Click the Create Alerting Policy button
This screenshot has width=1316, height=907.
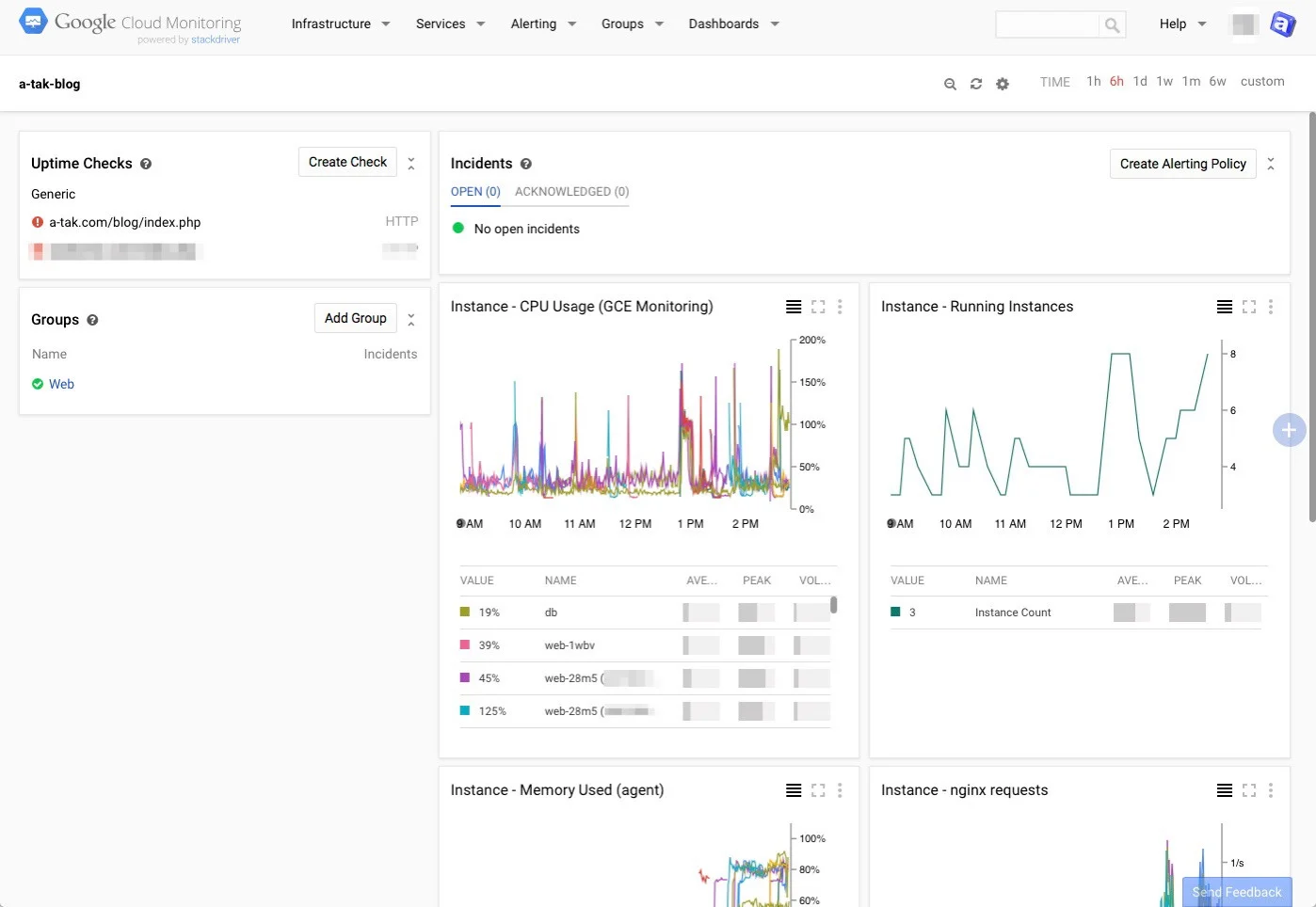pyautogui.click(x=1182, y=164)
